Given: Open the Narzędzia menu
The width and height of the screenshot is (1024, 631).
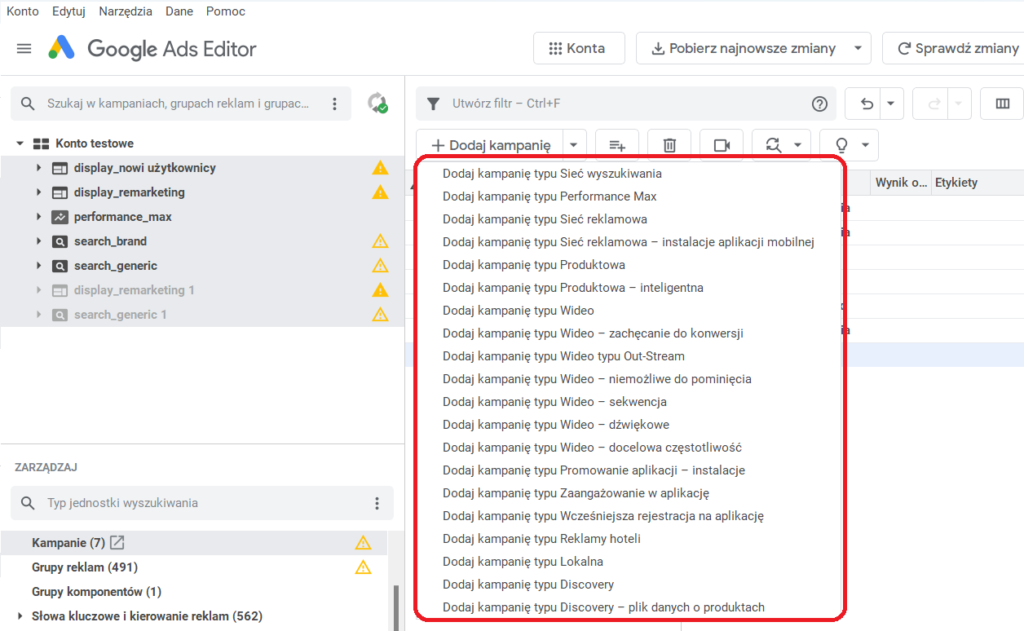Looking at the screenshot, I should click(x=125, y=11).
